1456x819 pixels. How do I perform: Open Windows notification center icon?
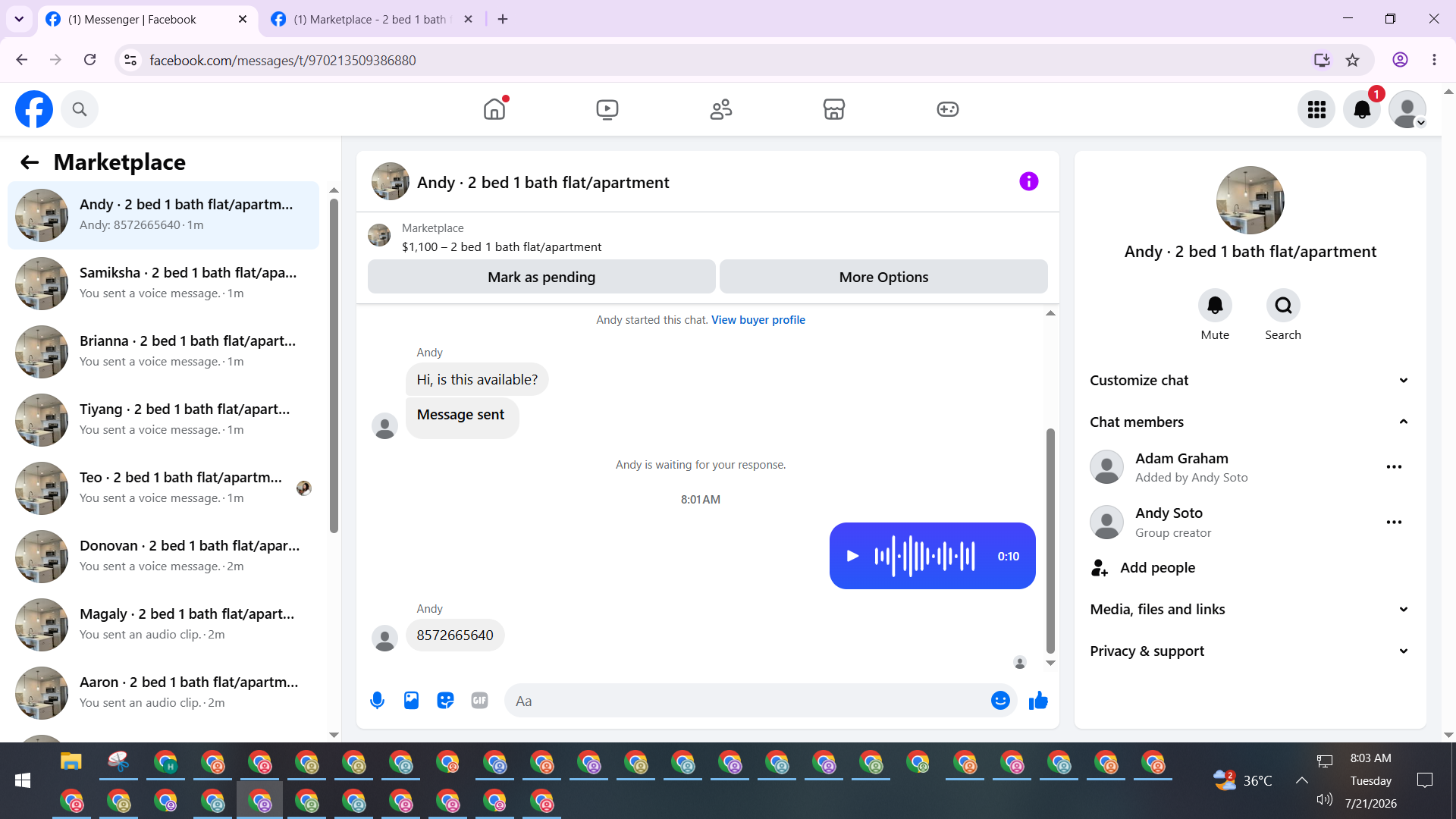[x=1425, y=780]
